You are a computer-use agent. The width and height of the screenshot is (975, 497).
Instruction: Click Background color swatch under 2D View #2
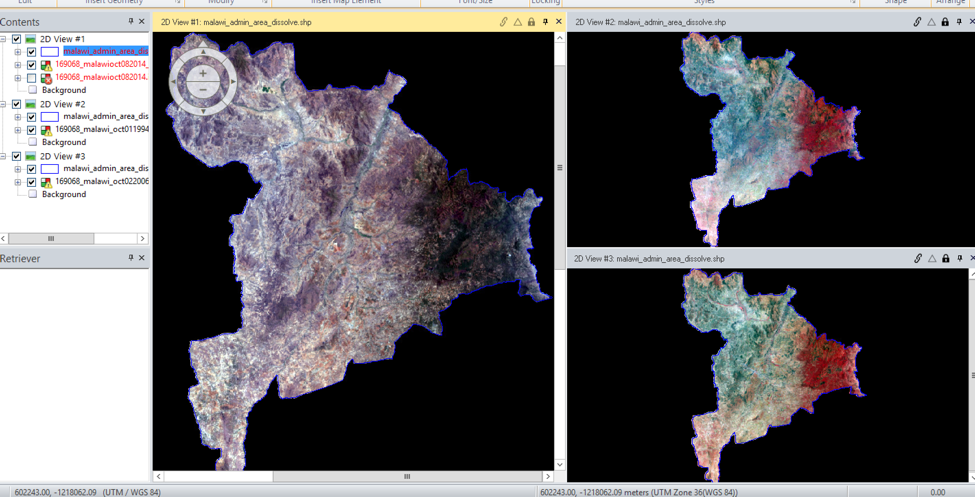(x=32, y=142)
